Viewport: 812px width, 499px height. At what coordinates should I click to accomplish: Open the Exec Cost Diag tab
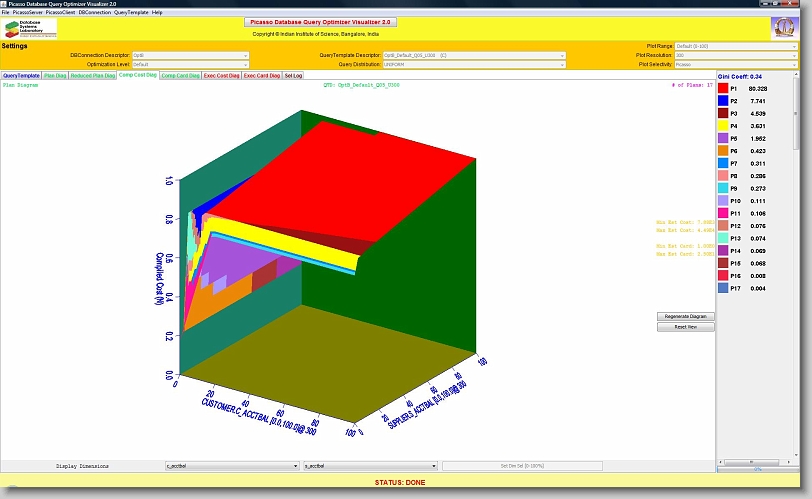click(221, 76)
